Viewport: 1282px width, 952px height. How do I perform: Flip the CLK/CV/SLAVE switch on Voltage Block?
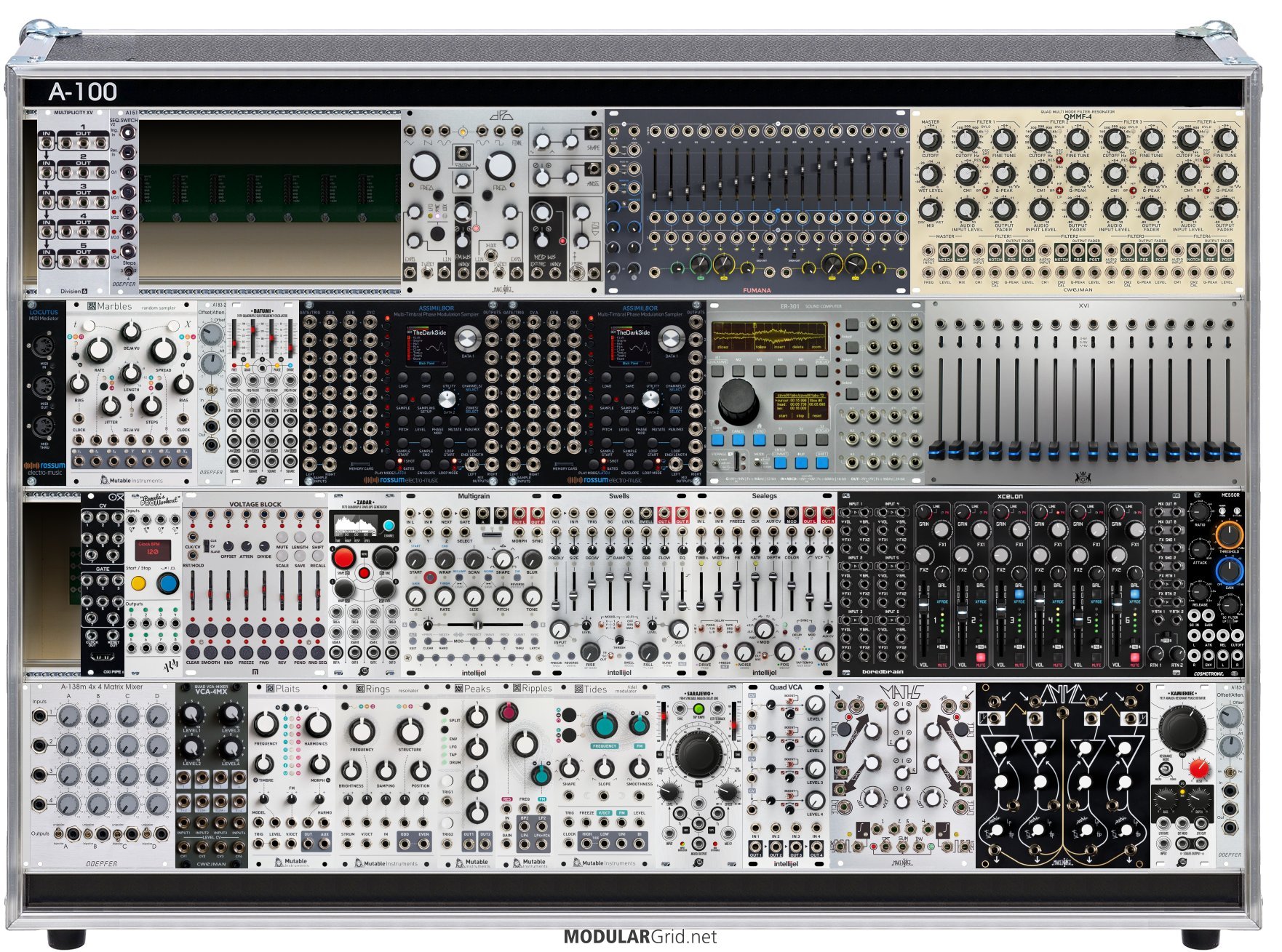tap(206, 545)
